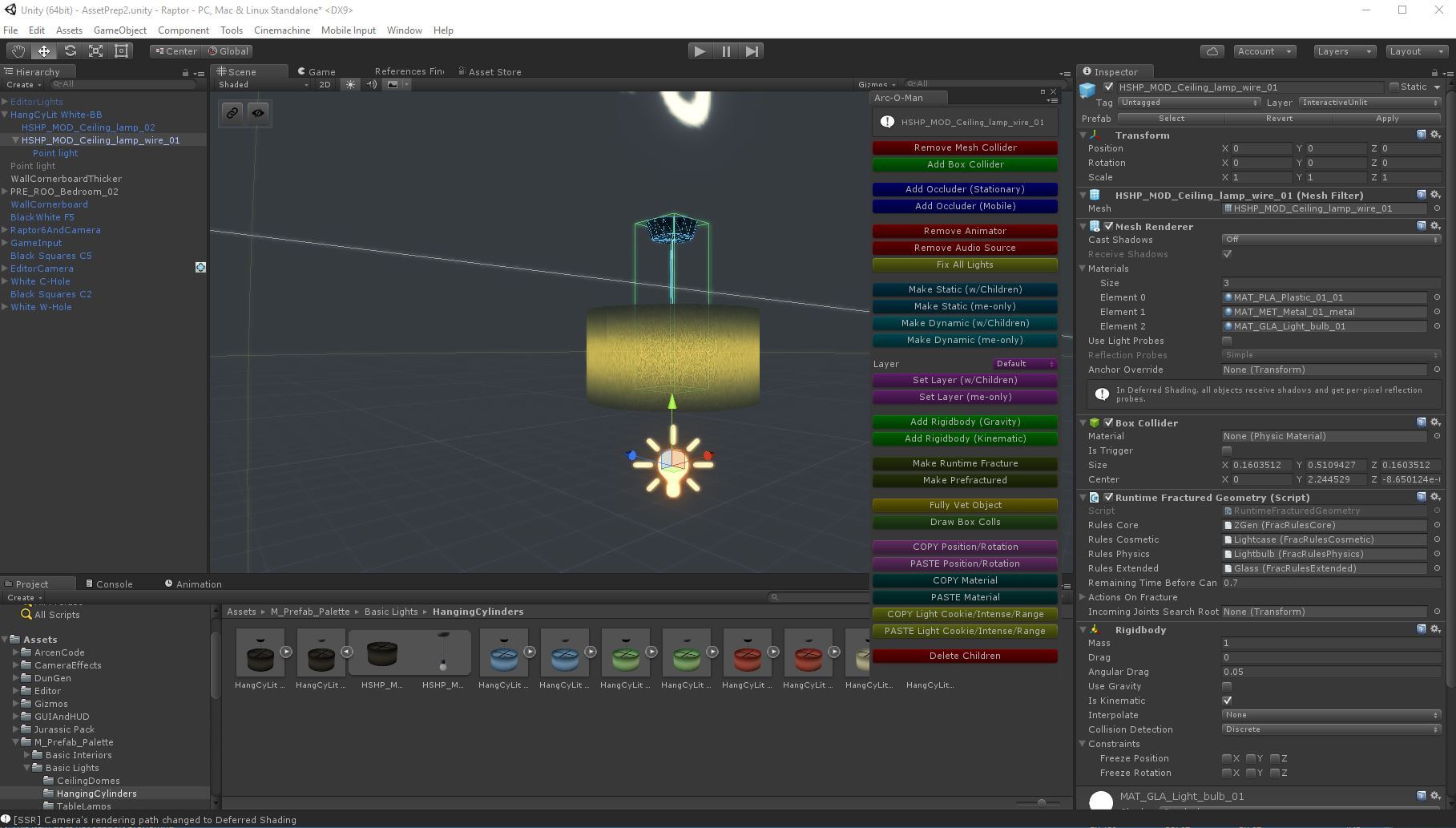Screen dimensions: 1456x828
Task: Toggle the Static checkbox
Action: click(x=1394, y=87)
